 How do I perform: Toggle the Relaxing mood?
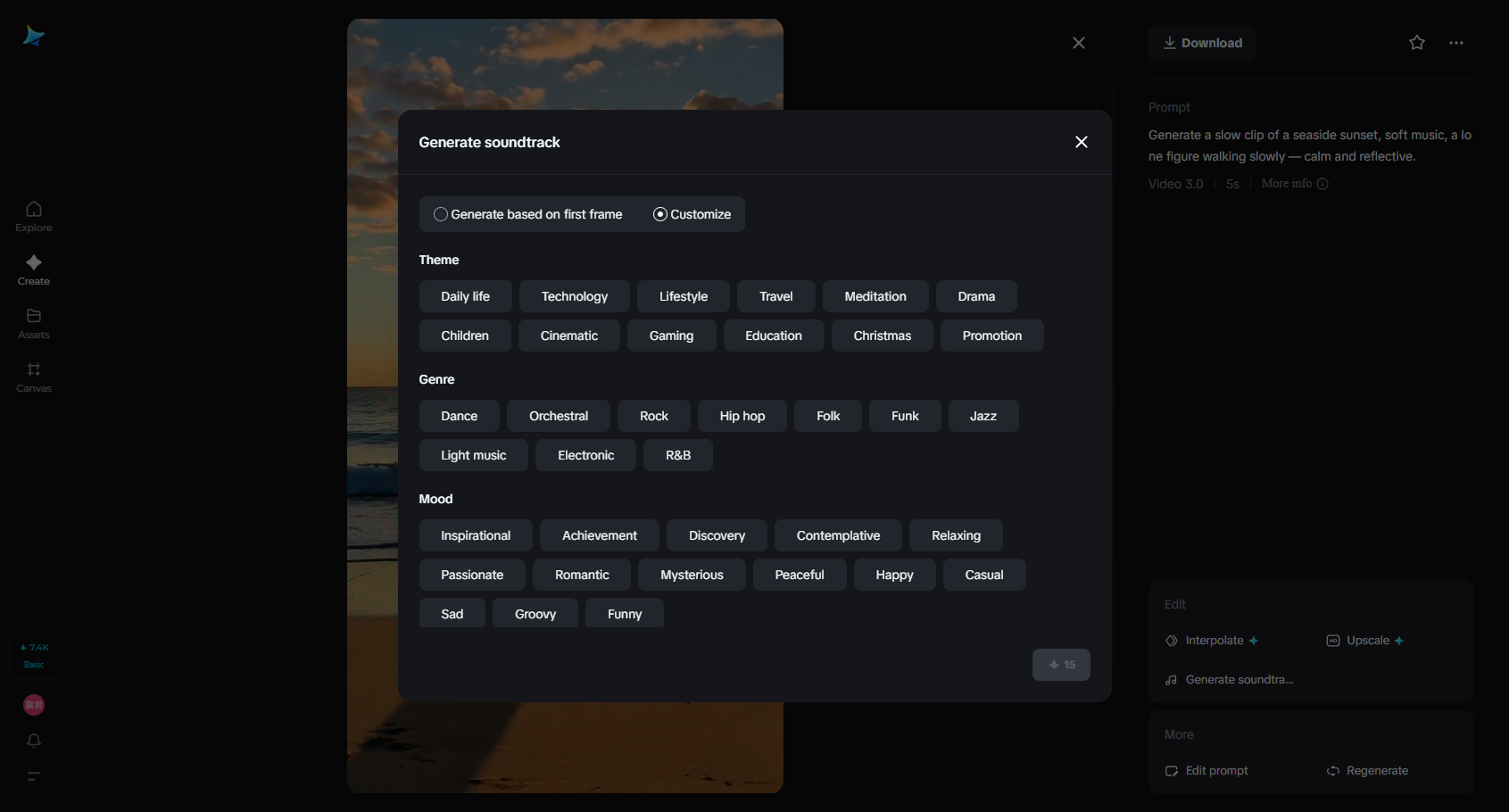pos(955,535)
